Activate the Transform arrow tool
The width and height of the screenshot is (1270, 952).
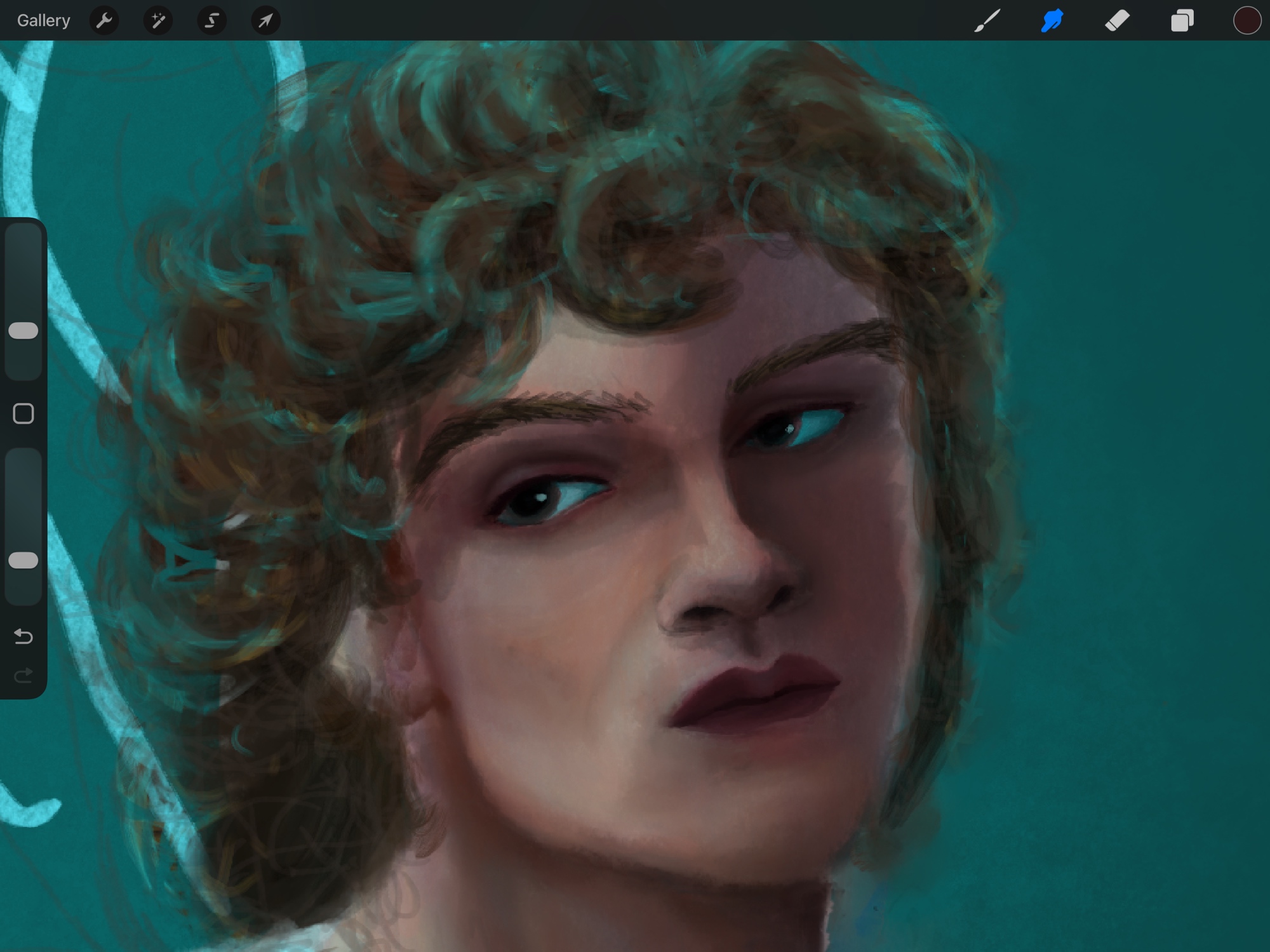coord(265,21)
